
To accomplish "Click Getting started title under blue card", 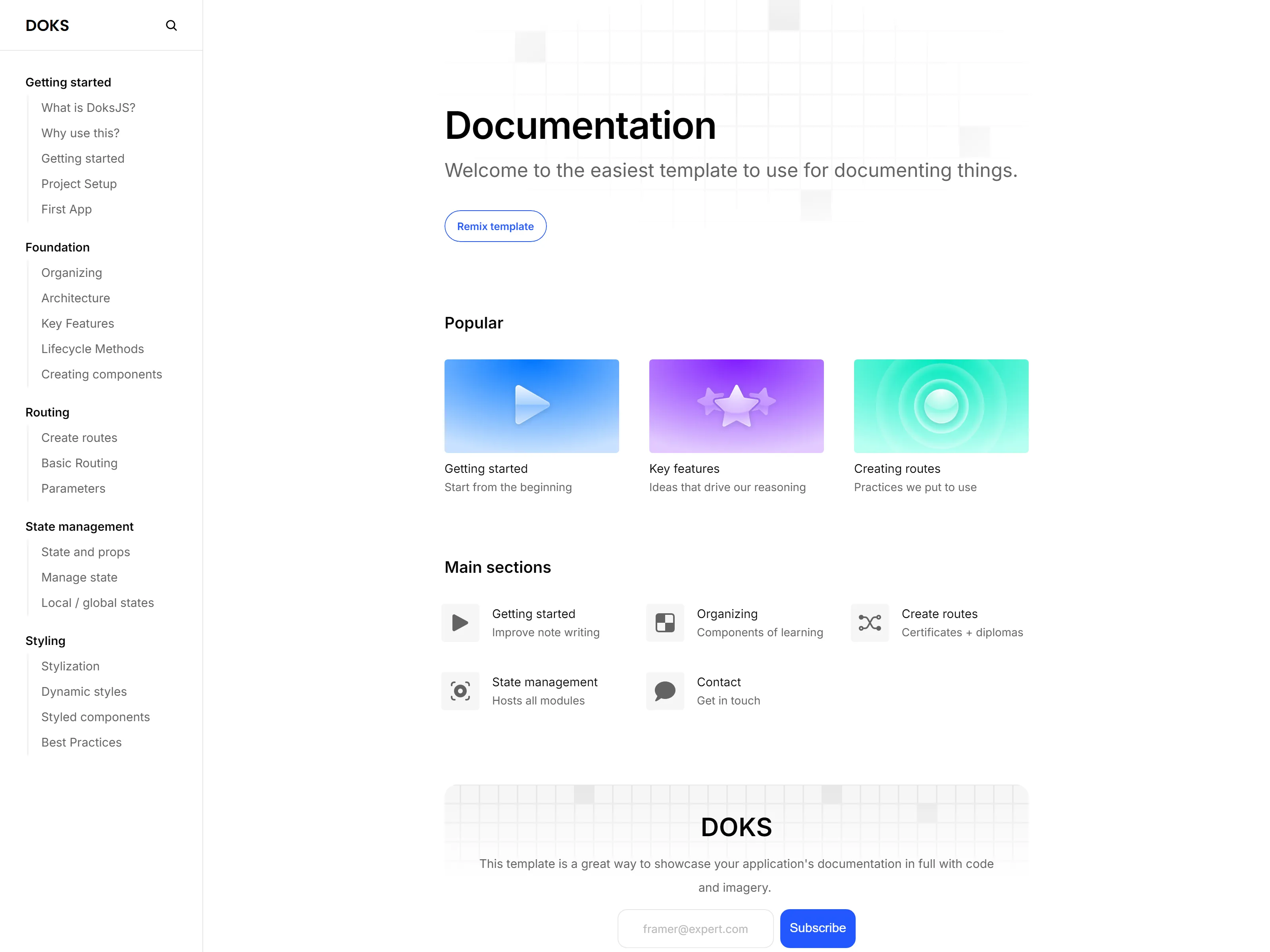I will click(x=486, y=469).
